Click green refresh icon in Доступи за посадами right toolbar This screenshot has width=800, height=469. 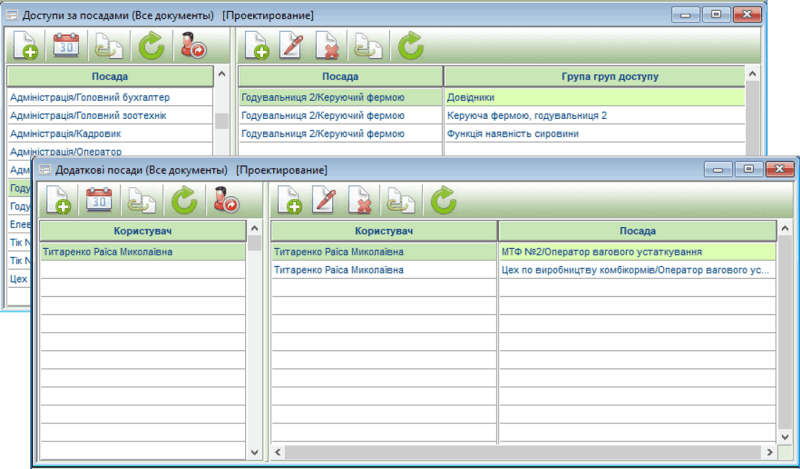[410, 45]
